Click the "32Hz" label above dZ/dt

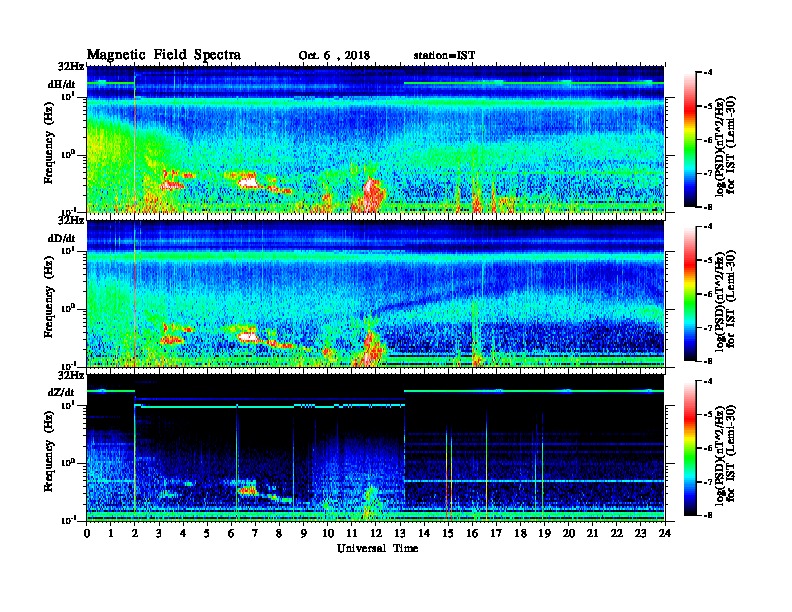tap(71, 375)
